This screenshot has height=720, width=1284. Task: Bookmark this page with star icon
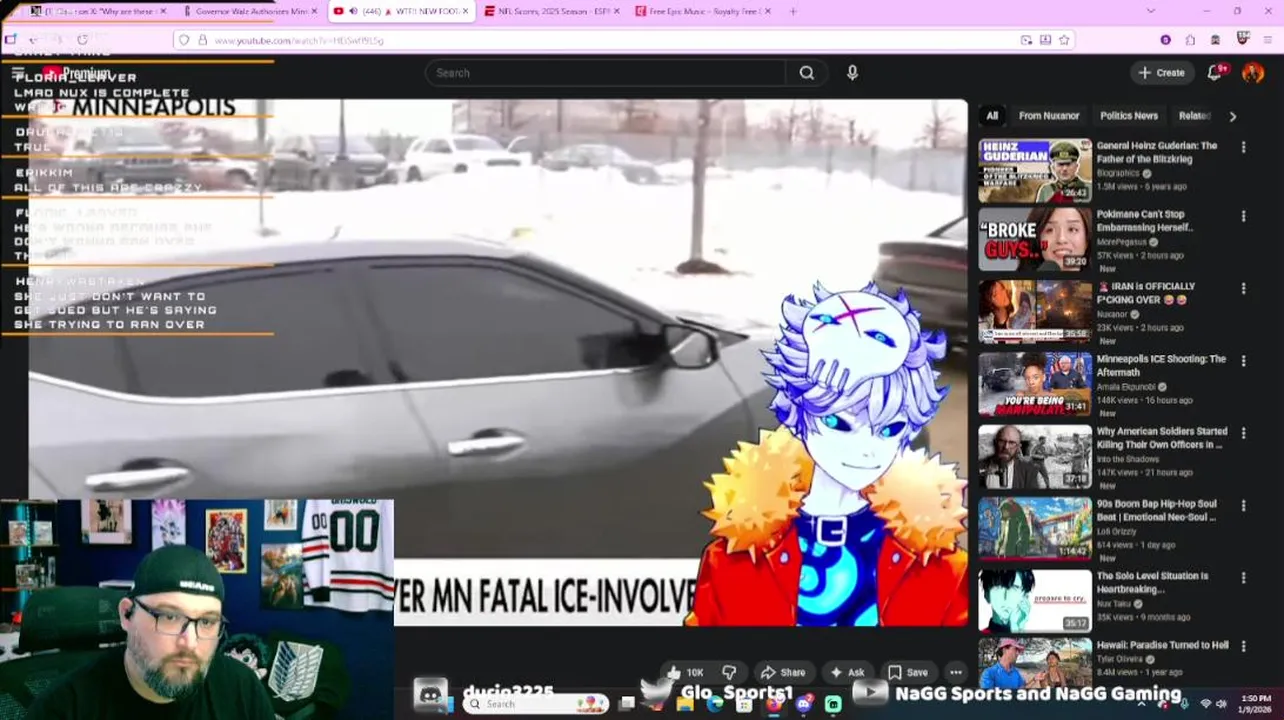tap(1064, 40)
